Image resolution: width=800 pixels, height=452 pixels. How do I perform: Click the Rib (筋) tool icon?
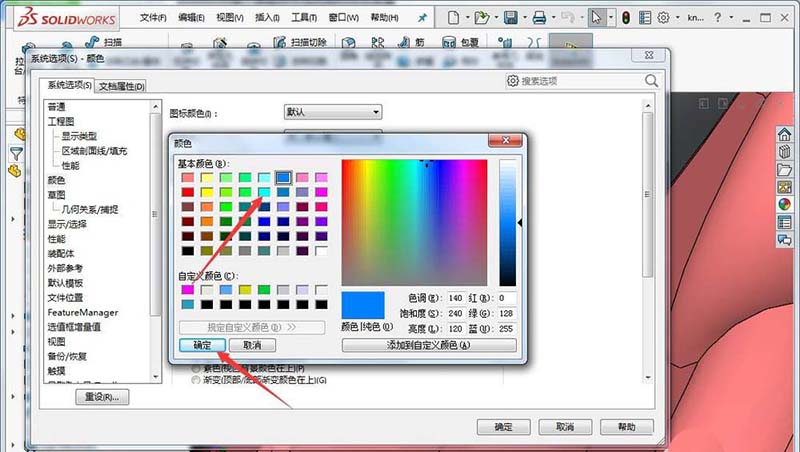click(x=404, y=42)
